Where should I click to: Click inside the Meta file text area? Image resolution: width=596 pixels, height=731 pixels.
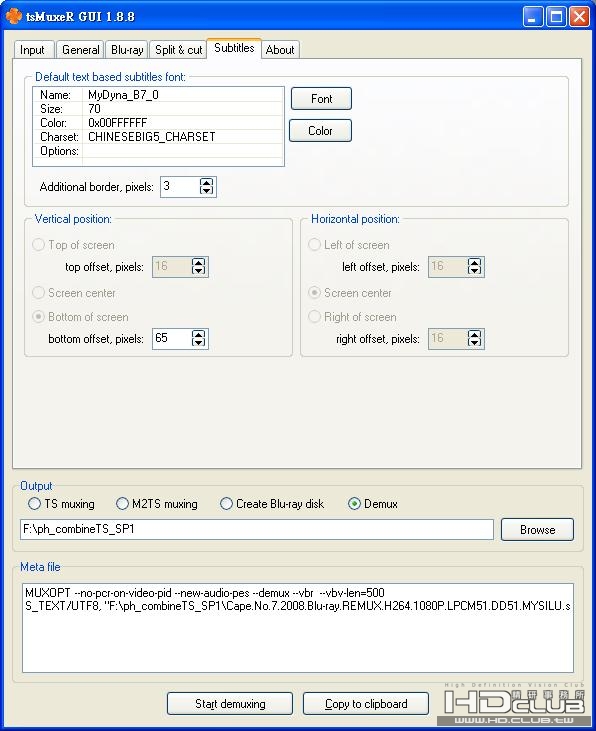tap(298, 628)
